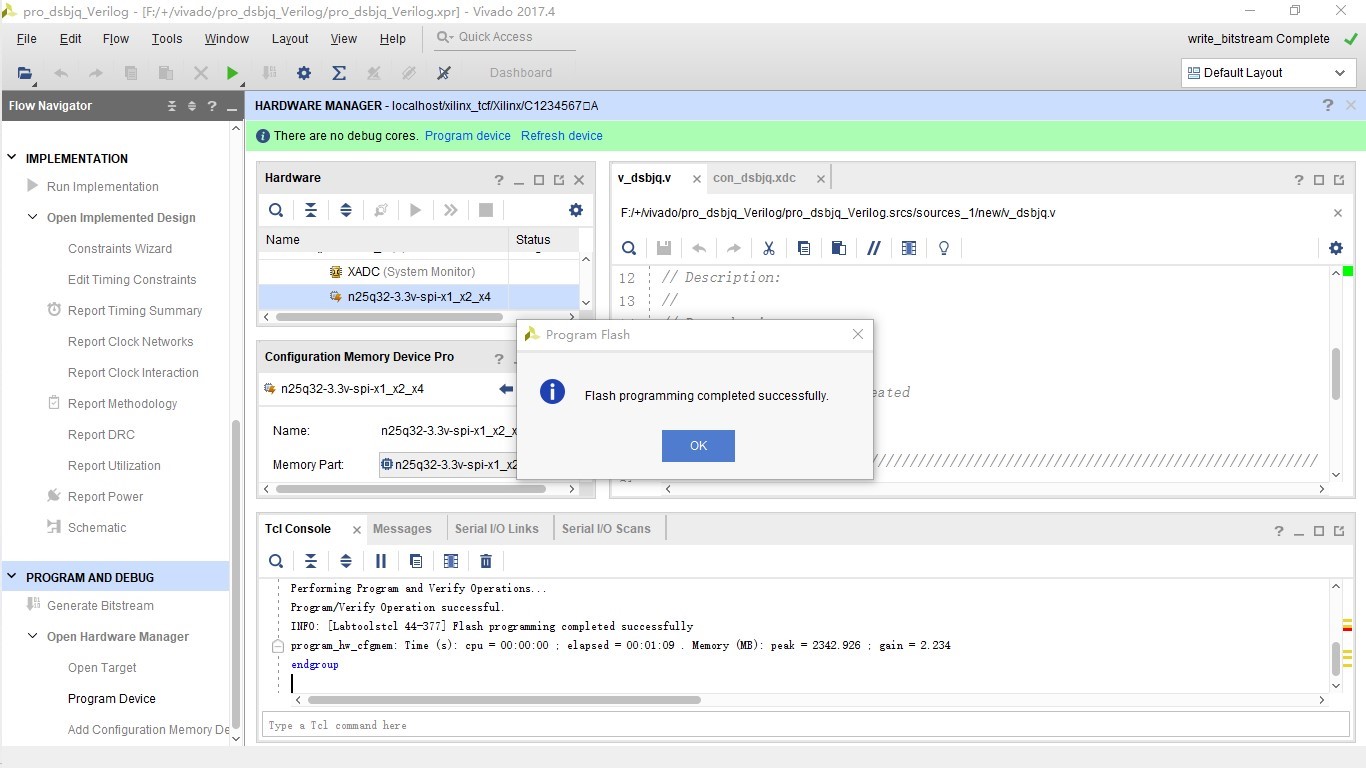This screenshot has width=1366, height=768.
Task: Click Open Target under Hardware Manager
Action: (x=102, y=668)
